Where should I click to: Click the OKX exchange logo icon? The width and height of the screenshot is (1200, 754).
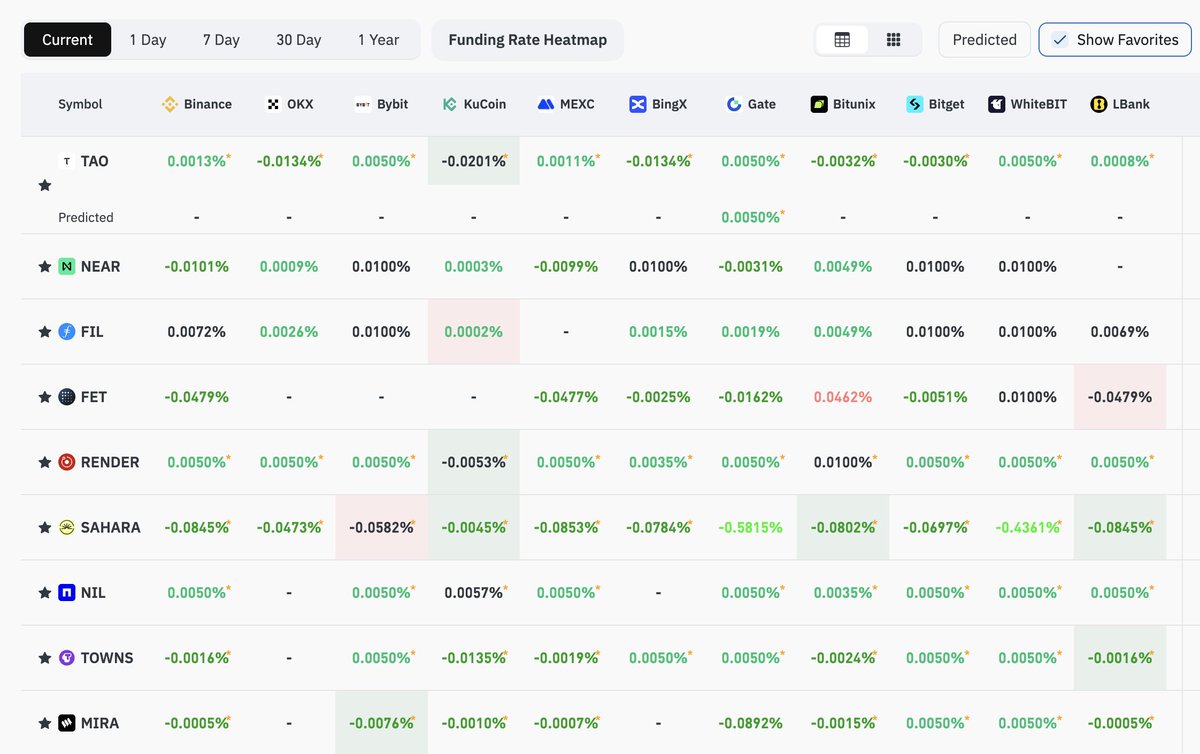pos(273,104)
